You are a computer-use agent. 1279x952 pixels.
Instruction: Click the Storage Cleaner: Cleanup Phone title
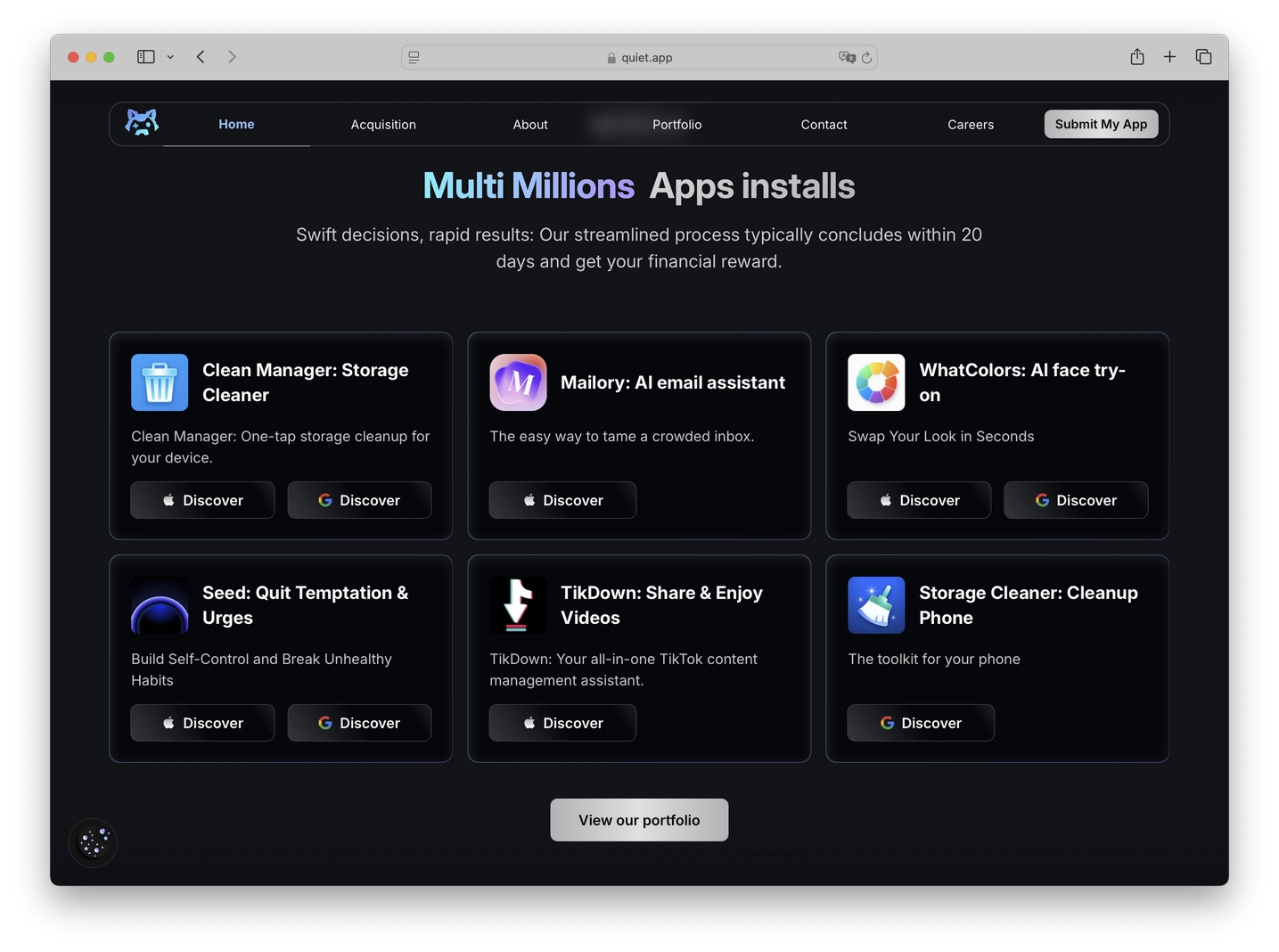[x=1029, y=605]
